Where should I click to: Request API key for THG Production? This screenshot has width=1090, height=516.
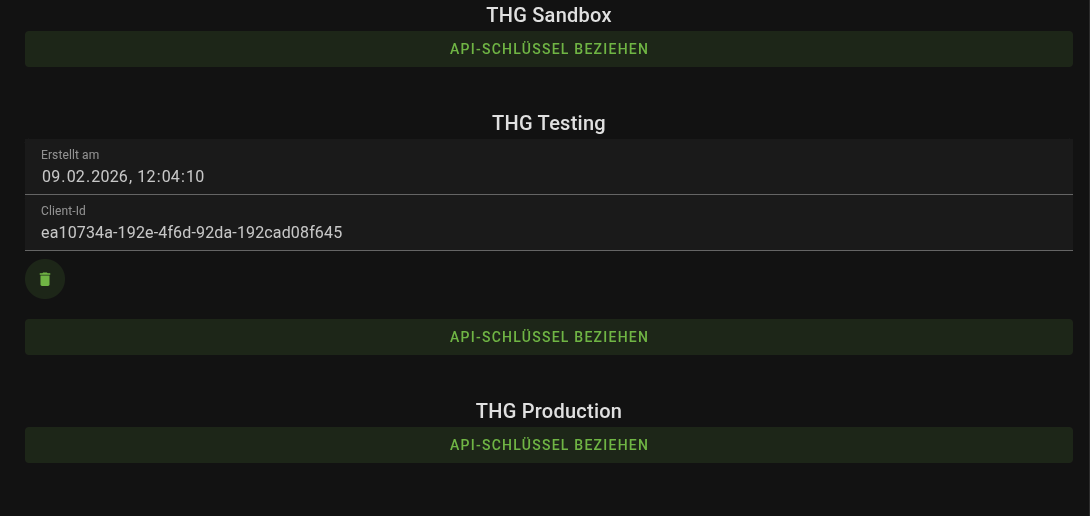pyautogui.click(x=548, y=445)
